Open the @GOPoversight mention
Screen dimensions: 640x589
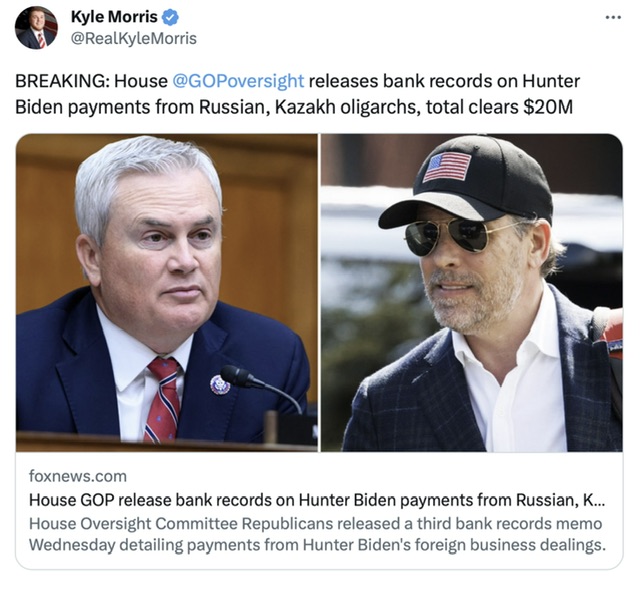coord(238,81)
